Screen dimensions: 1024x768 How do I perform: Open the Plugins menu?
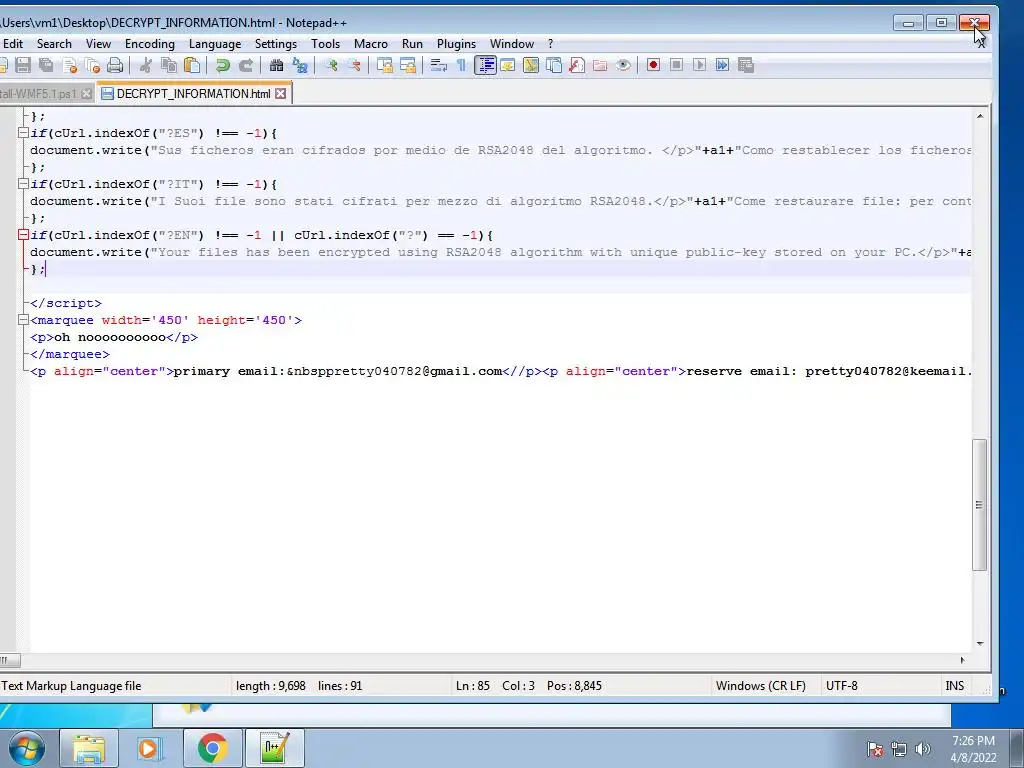coord(456,44)
